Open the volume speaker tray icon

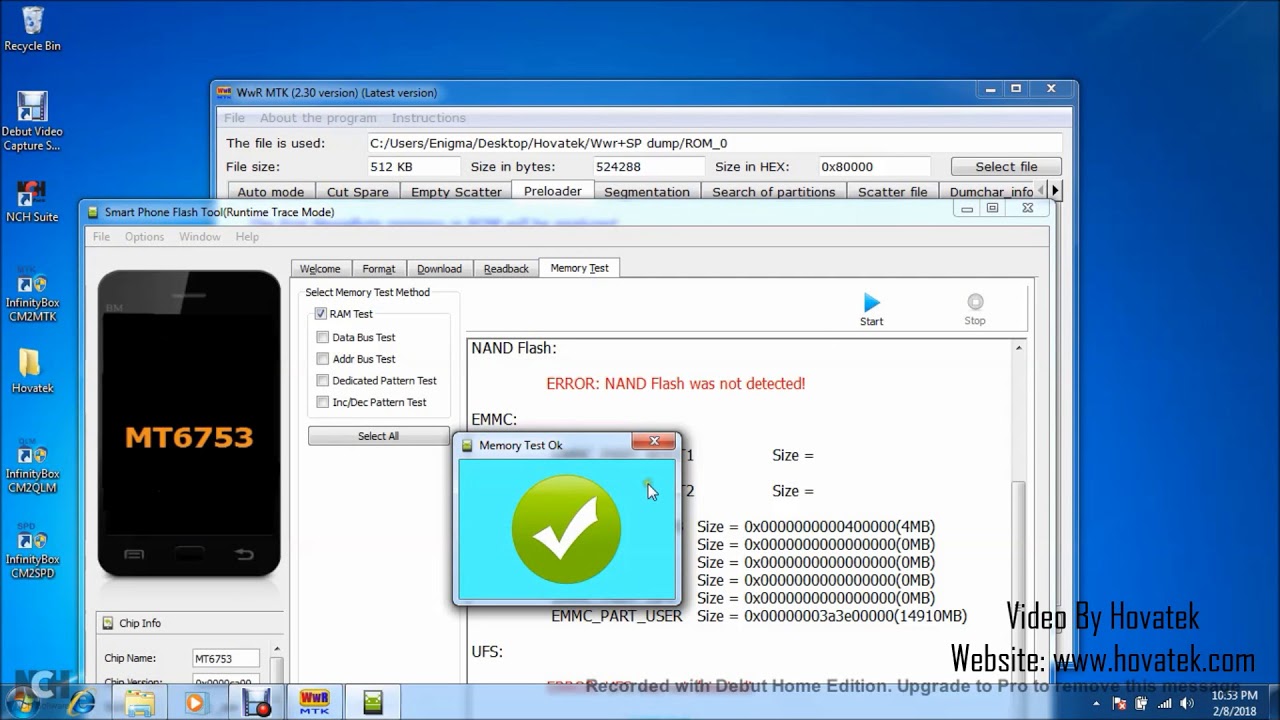tap(1187, 703)
